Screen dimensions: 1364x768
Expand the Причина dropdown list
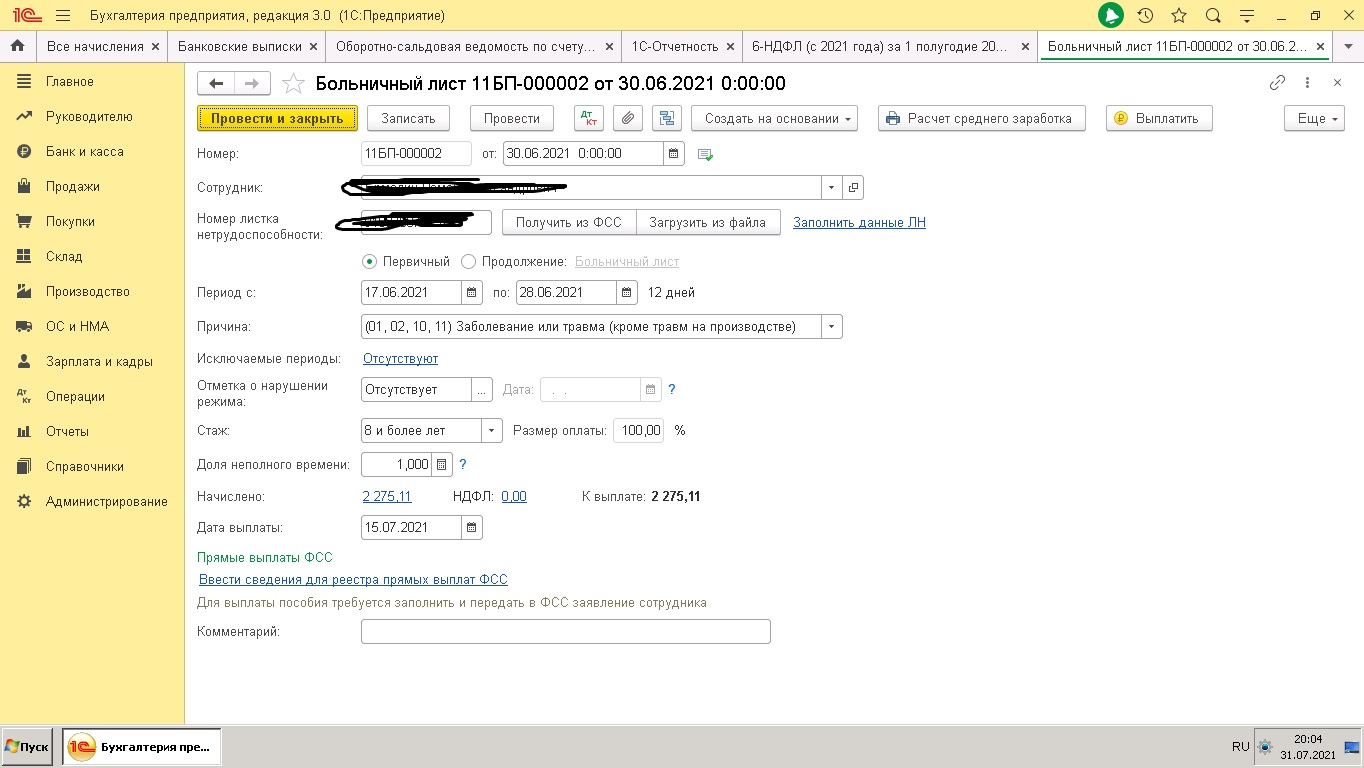pos(832,327)
